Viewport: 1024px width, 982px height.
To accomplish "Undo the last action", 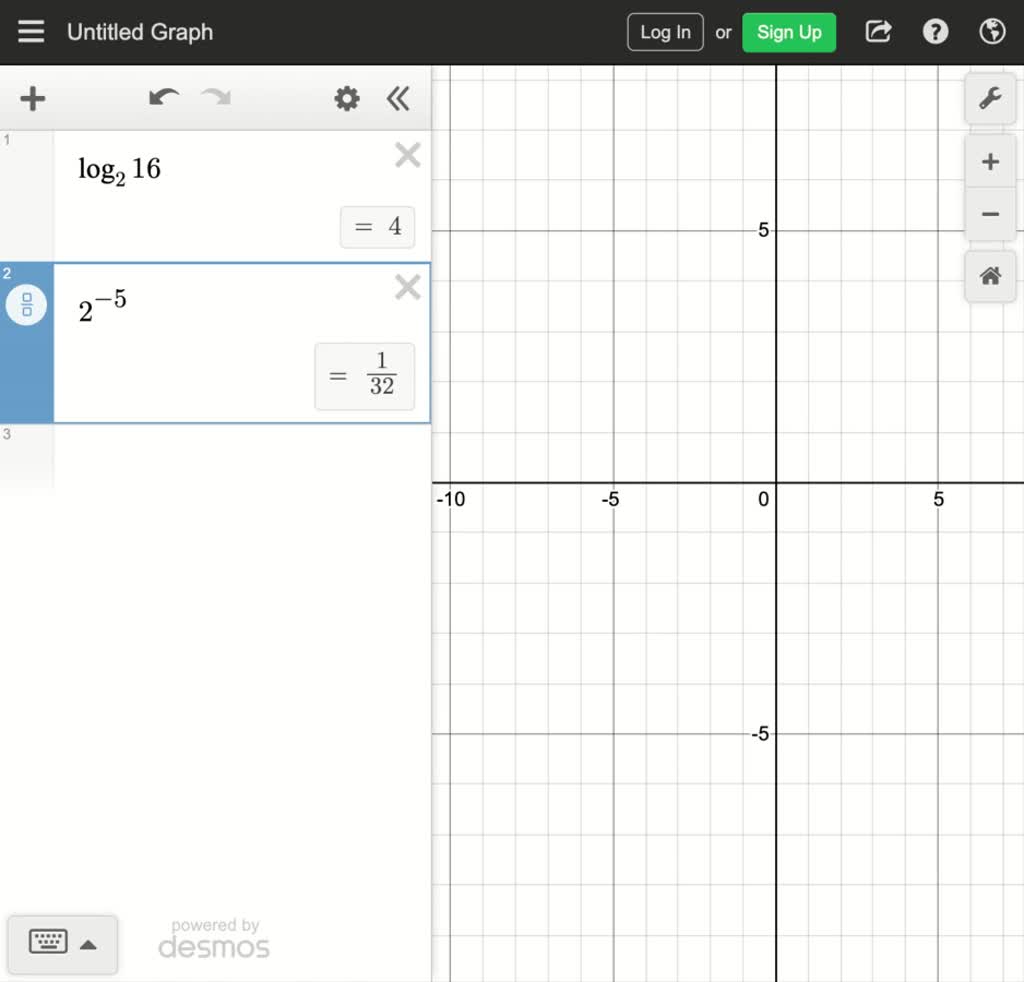I will point(163,98).
